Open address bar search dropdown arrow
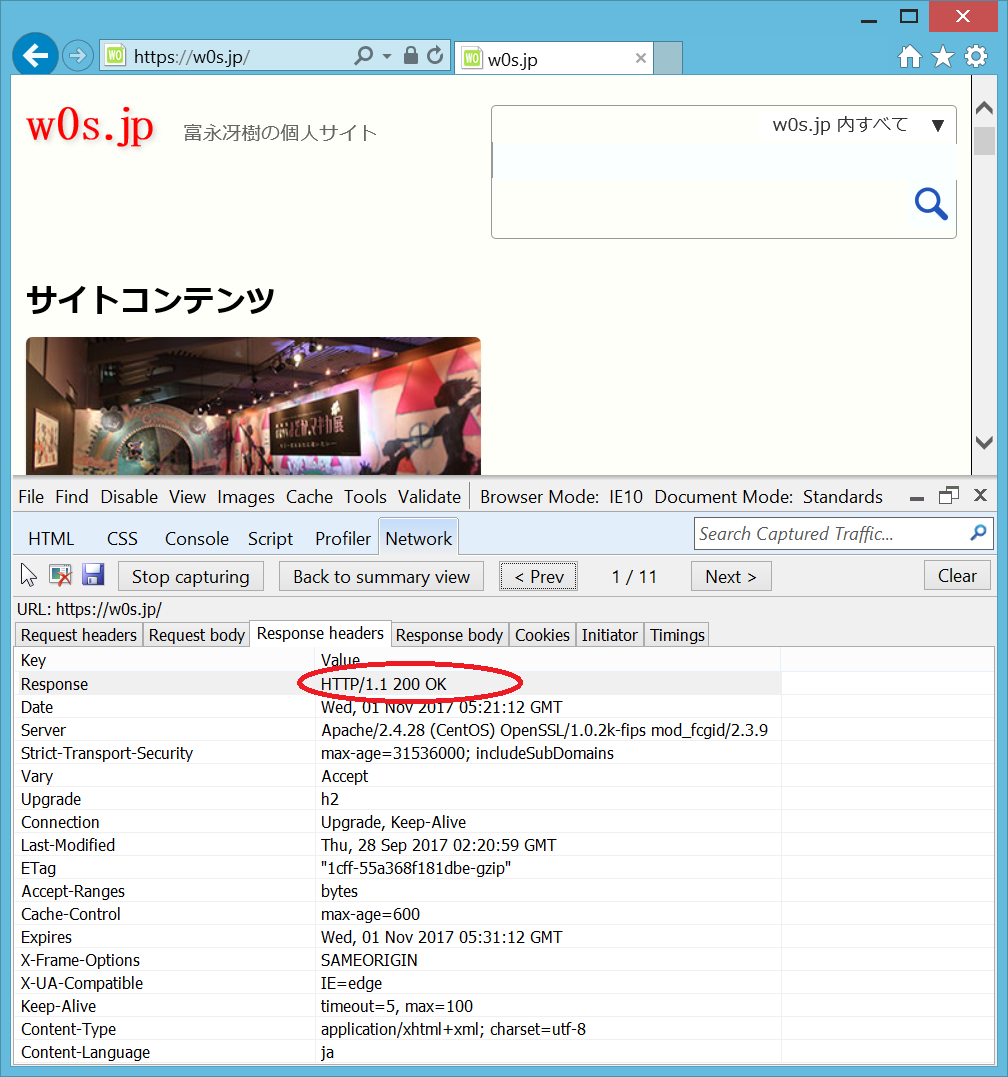This screenshot has height=1077, width=1008. point(387,56)
